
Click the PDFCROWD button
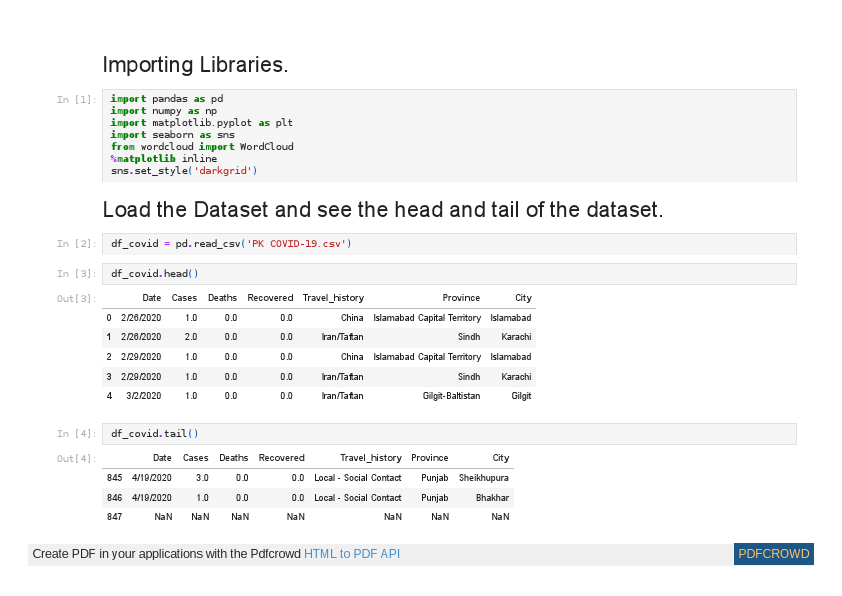(x=773, y=554)
